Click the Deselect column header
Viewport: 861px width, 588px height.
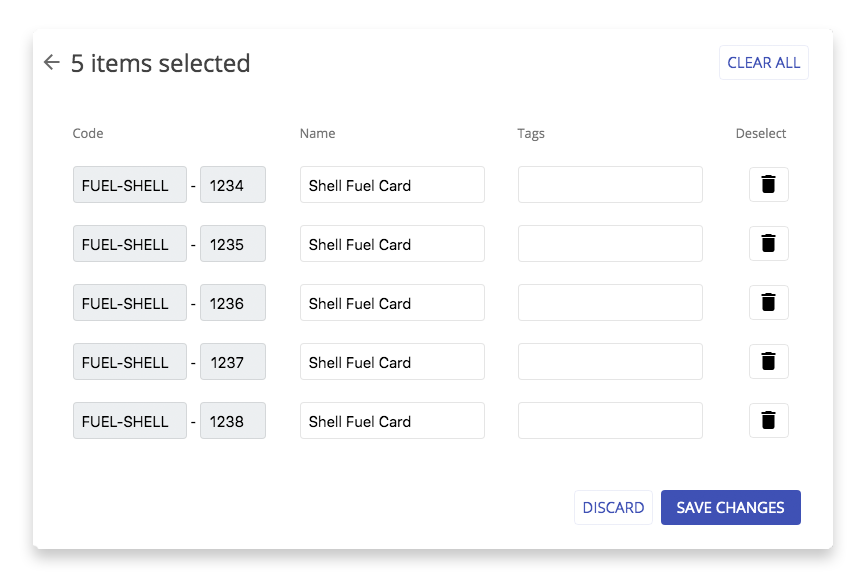[x=761, y=133]
